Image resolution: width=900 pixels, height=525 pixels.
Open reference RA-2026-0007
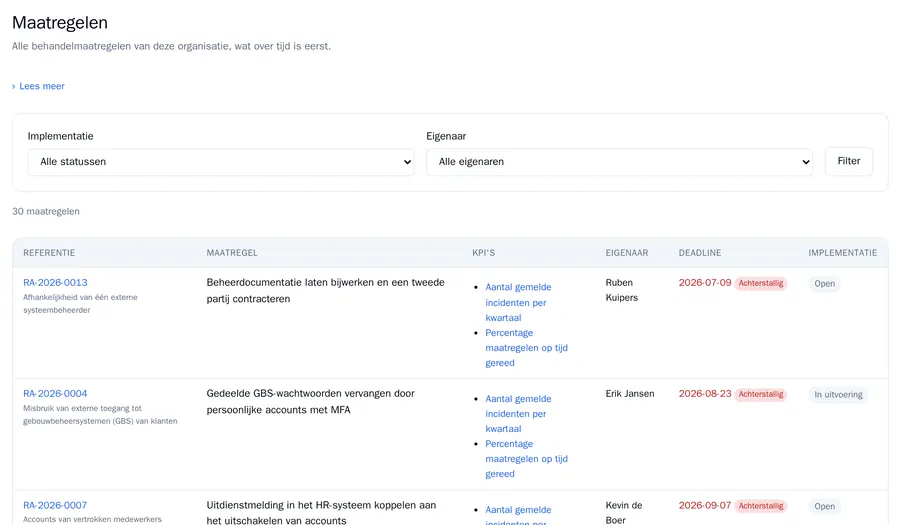(55, 505)
